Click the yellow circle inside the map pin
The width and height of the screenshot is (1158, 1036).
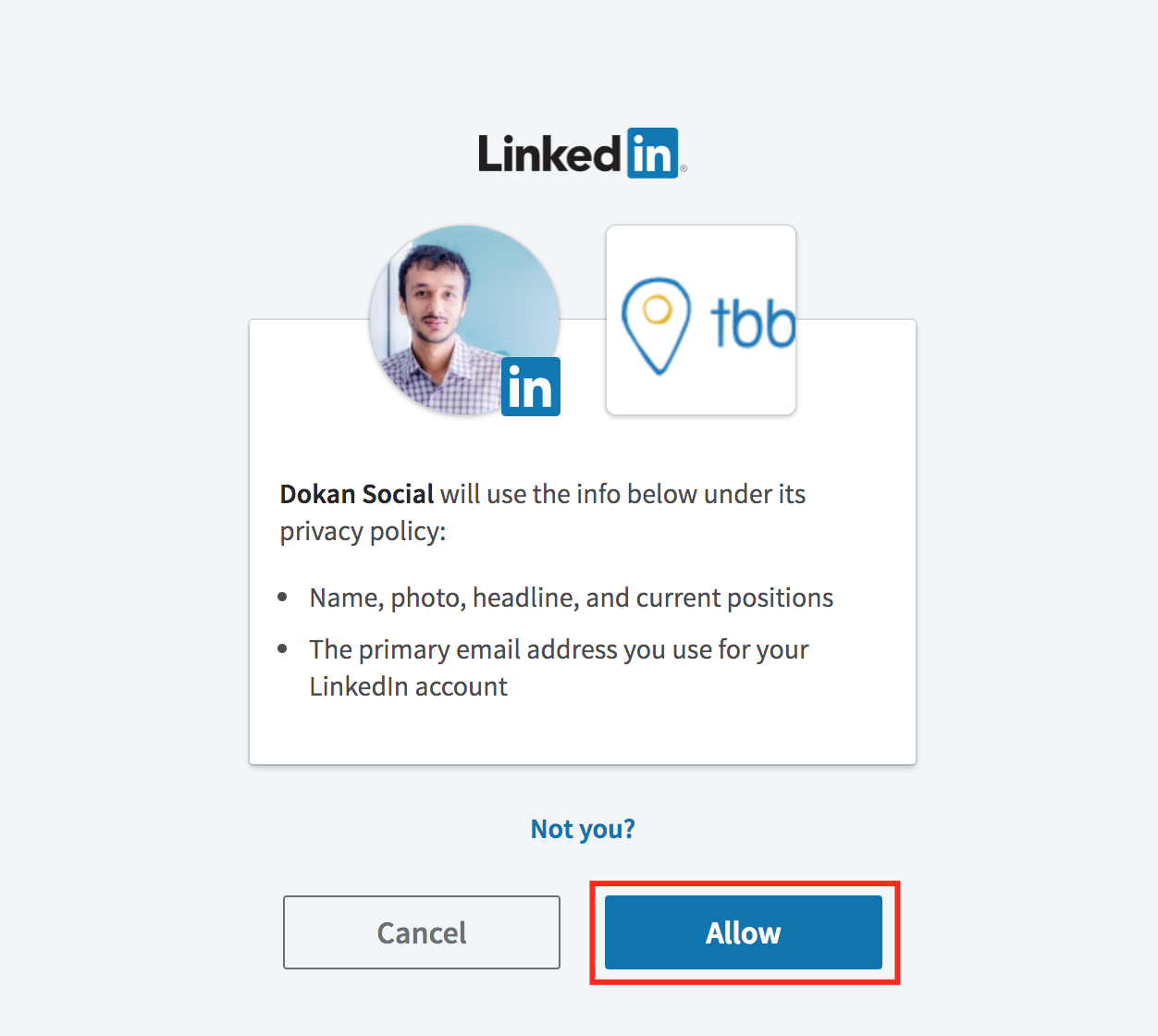(657, 309)
